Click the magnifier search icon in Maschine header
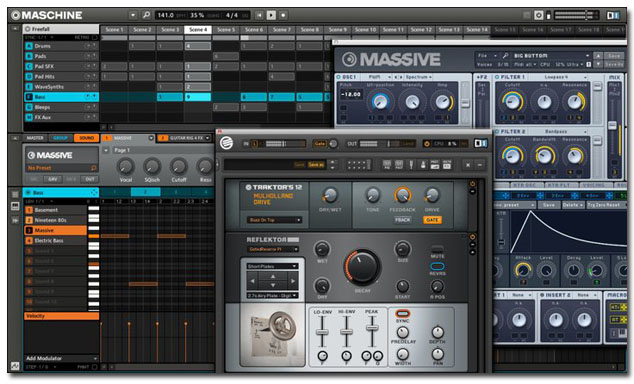Image resolution: width=634 pixels, height=384 pixels. click(x=146, y=15)
